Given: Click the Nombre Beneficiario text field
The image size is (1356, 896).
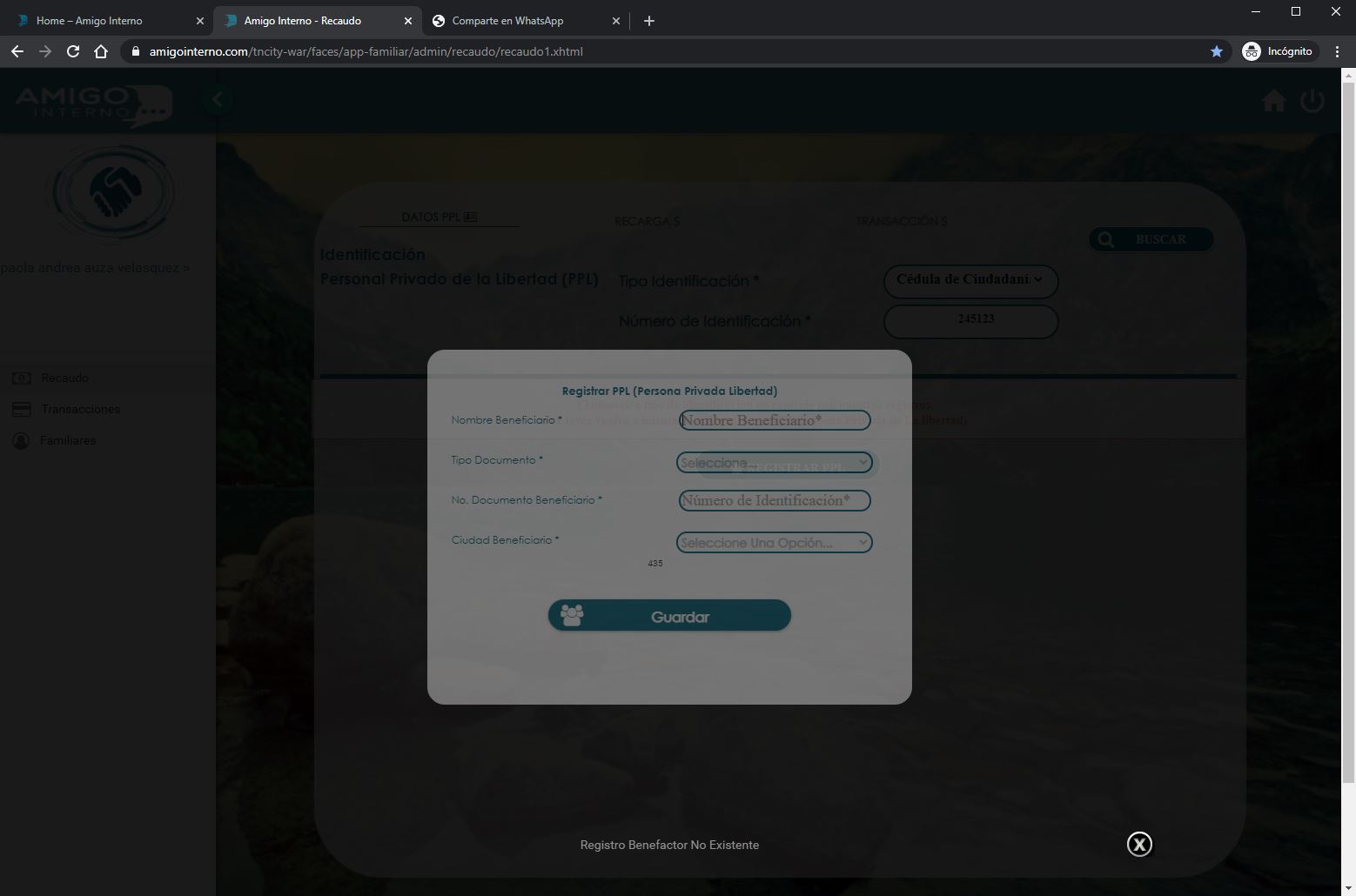Looking at the screenshot, I should pyautogui.click(x=775, y=420).
